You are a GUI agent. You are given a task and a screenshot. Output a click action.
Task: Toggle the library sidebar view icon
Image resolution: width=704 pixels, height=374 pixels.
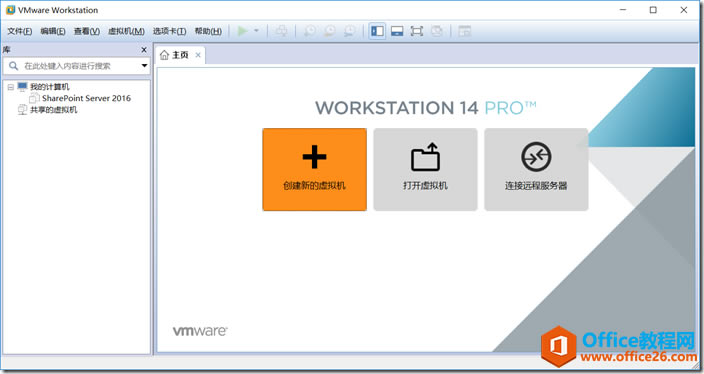377,31
